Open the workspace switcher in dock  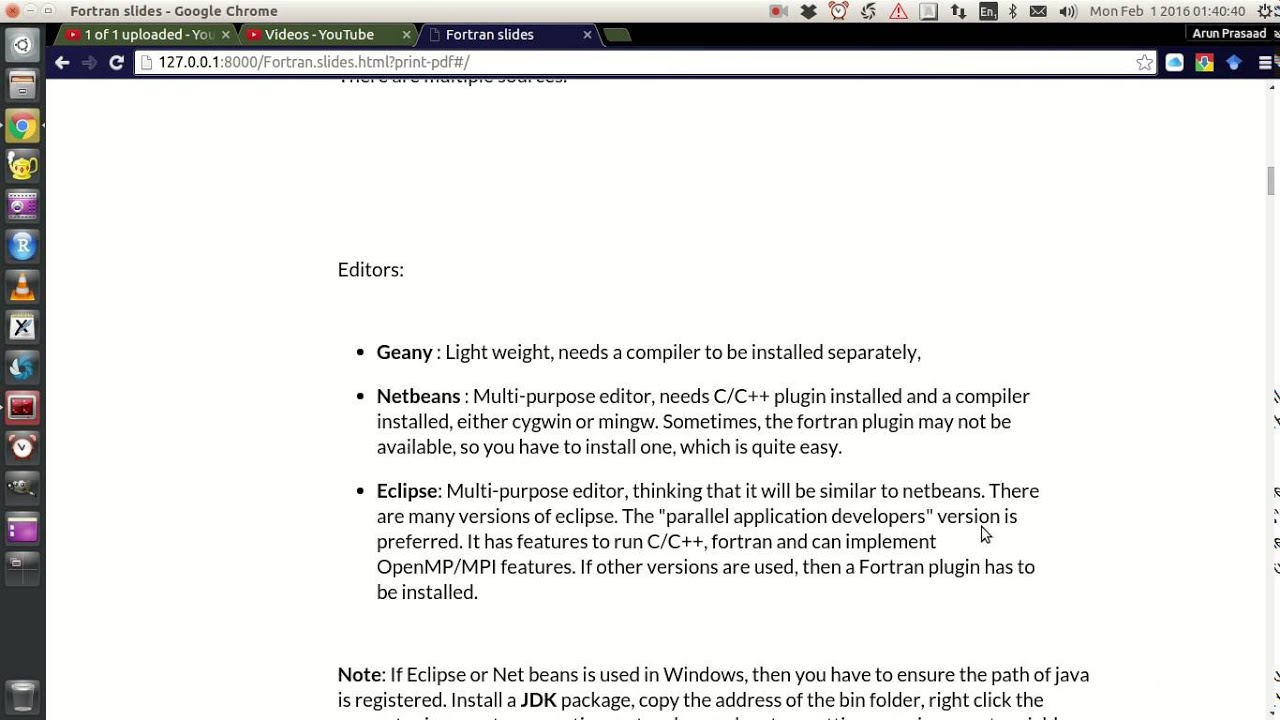[22, 568]
